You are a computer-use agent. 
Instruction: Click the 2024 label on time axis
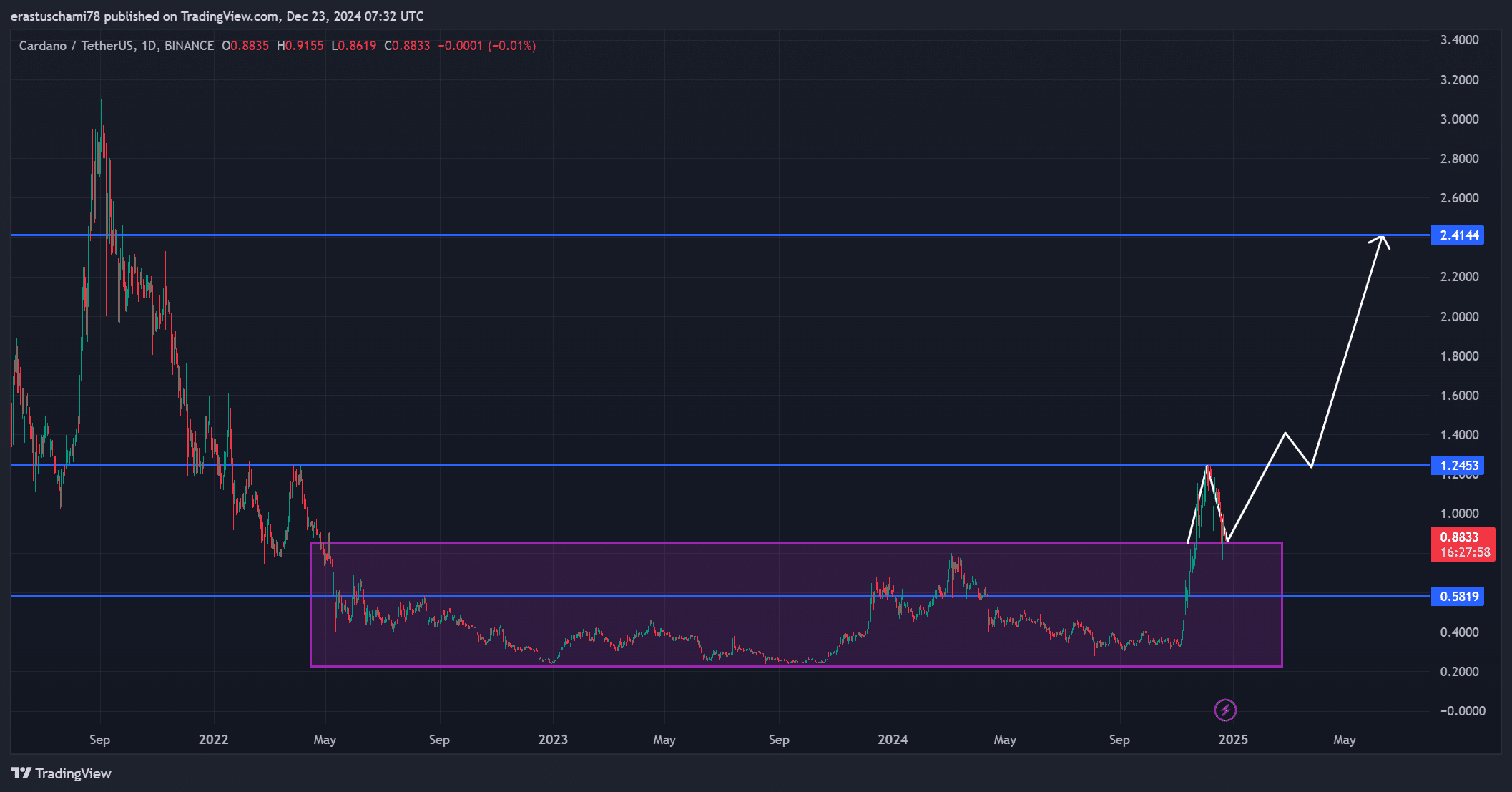[x=893, y=740]
